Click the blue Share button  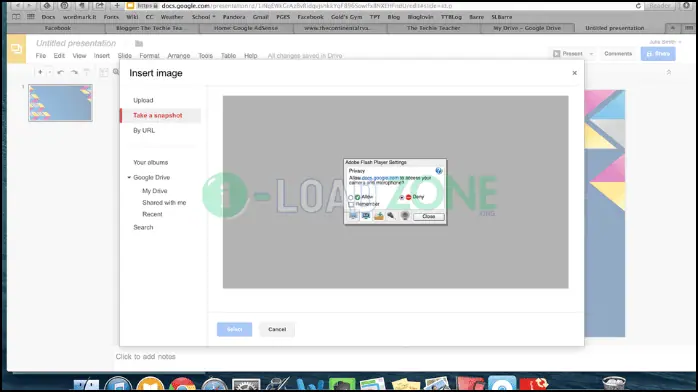click(658, 54)
